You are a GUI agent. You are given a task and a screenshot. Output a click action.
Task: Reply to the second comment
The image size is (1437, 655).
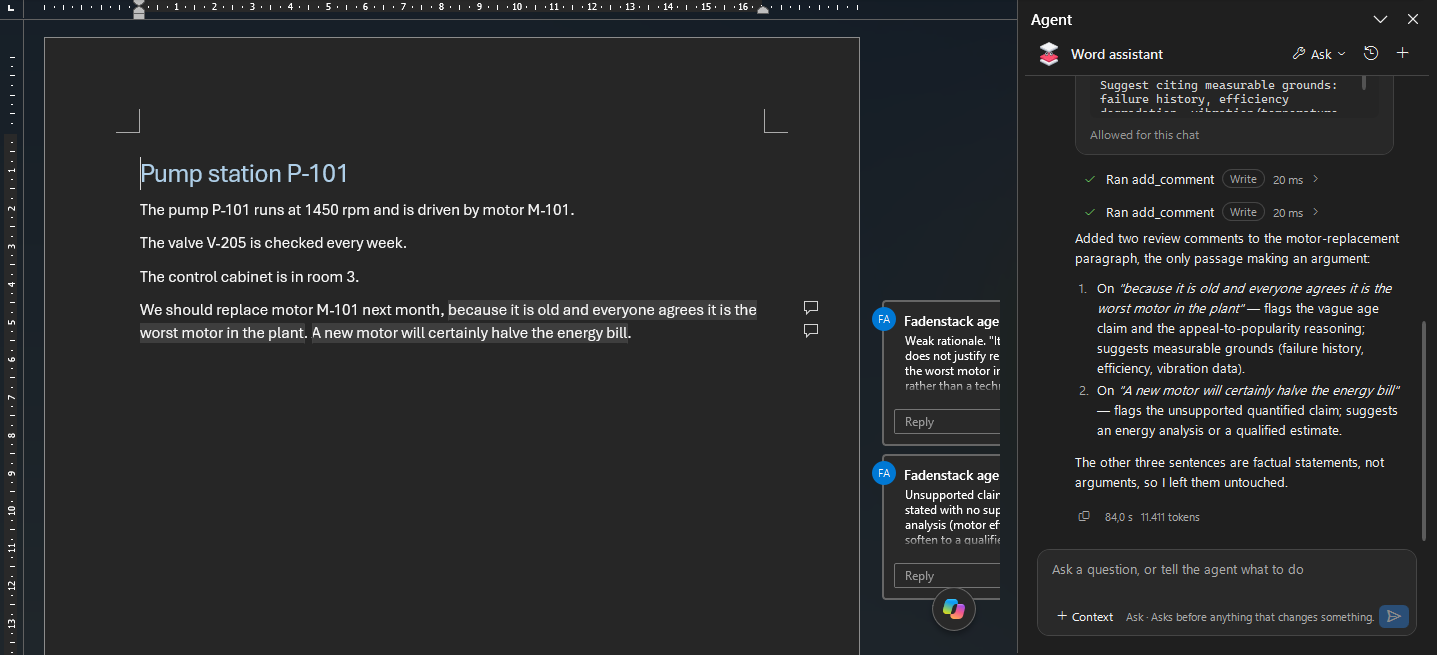pos(947,575)
